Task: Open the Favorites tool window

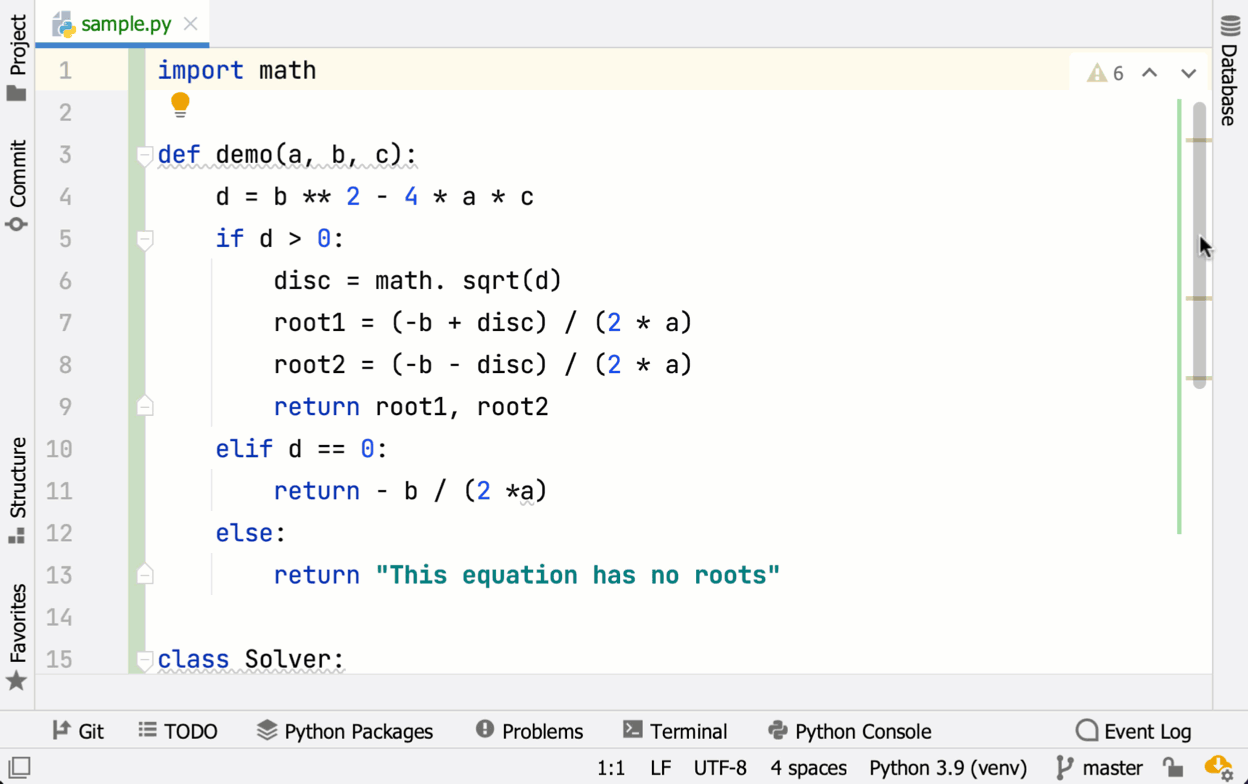Action: (17, 637)
